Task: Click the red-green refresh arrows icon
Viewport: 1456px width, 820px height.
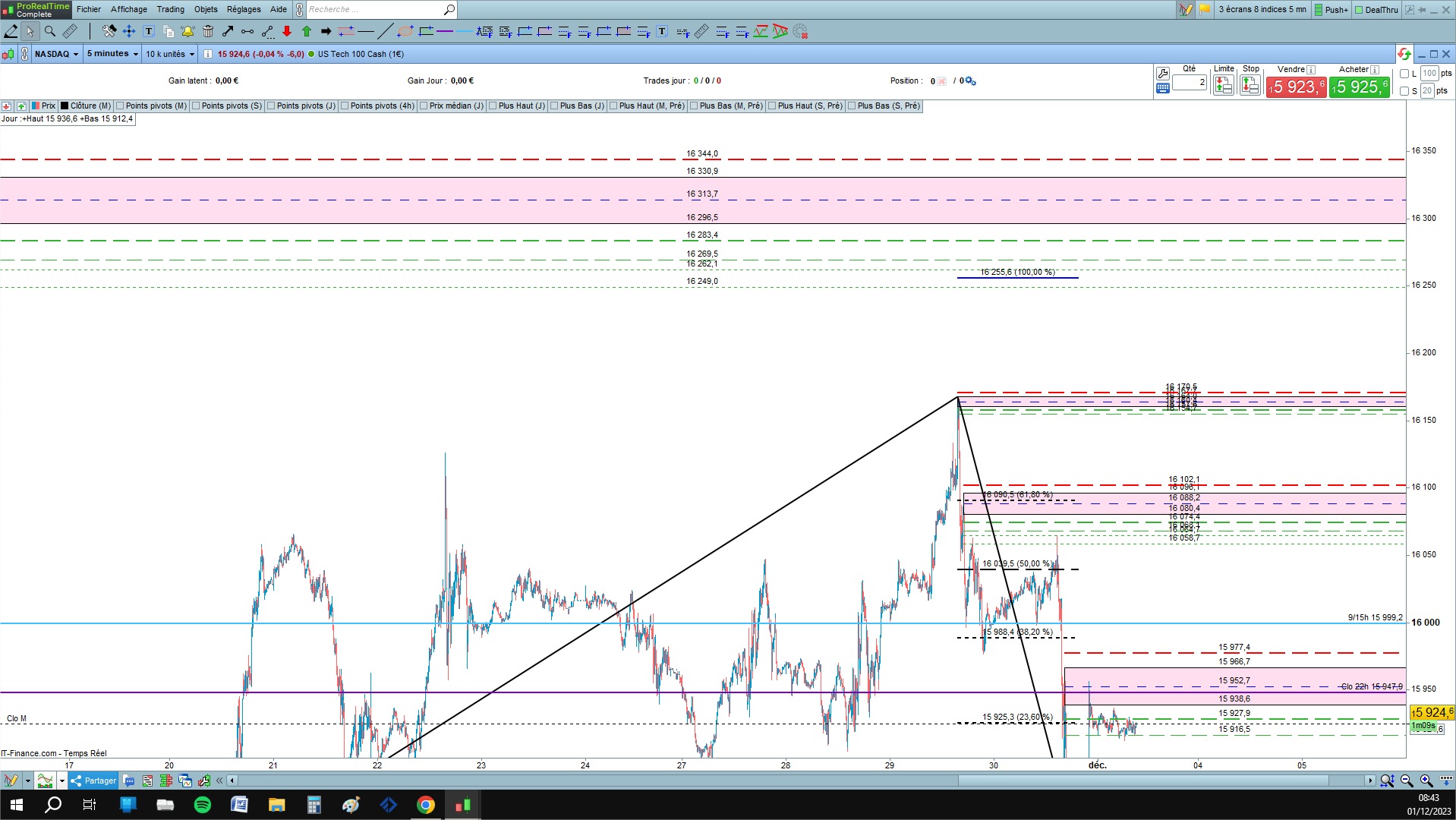Action: [x=1404, y=54]
